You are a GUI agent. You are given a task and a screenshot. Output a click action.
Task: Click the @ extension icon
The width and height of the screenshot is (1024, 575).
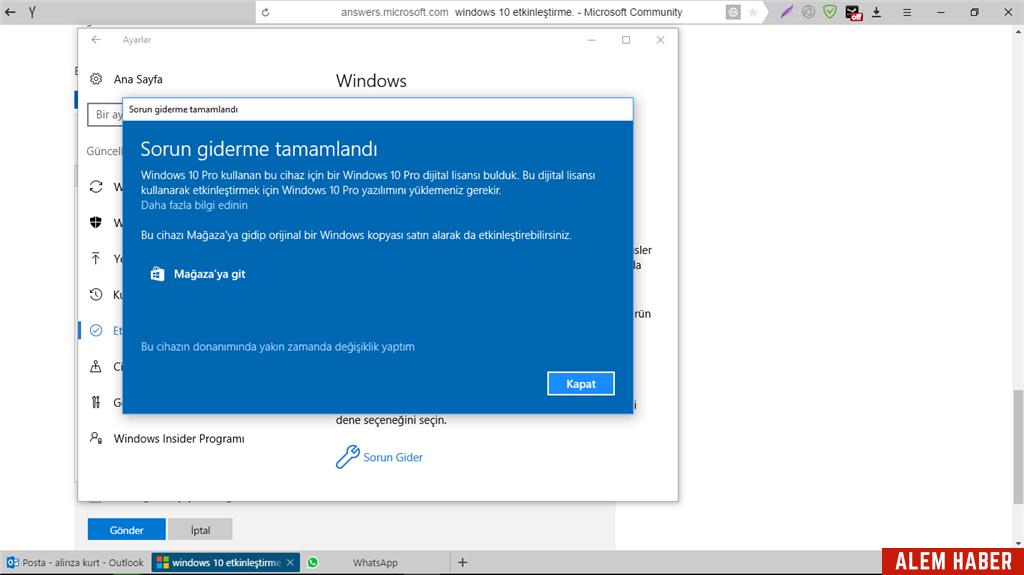click(808, 12)
